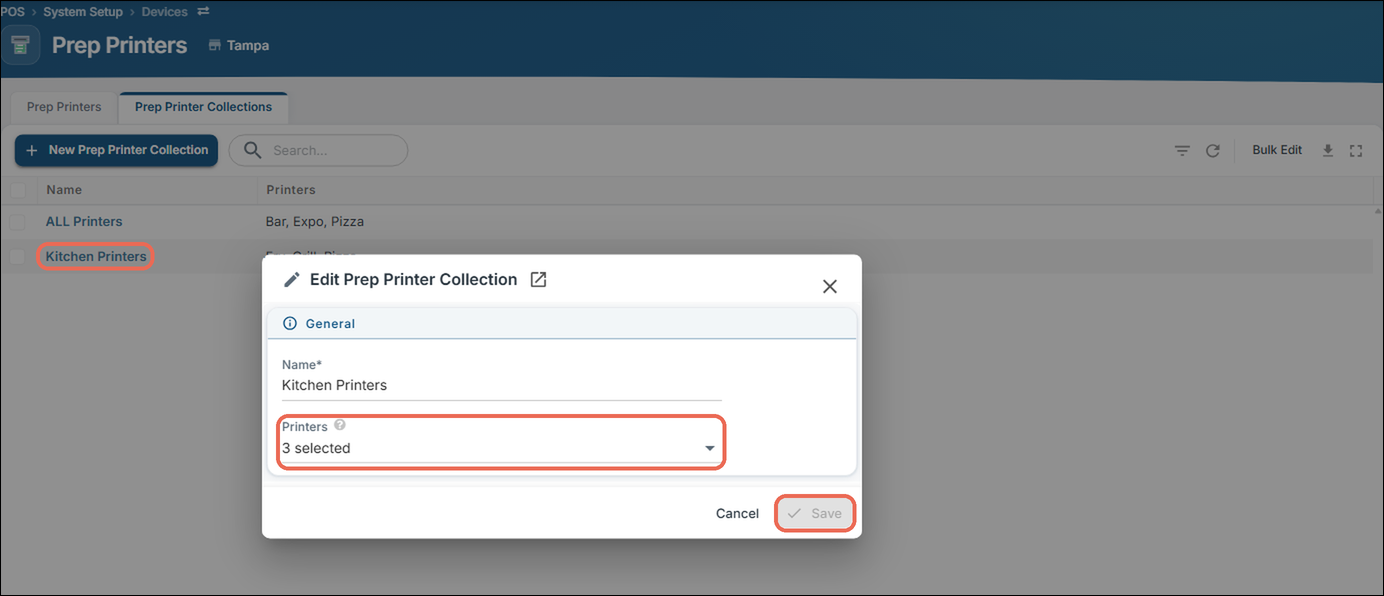Image resolution: width=1384 pixels, height=596 pixels.
Task: Select the Prep Printer Collections tab
Action: pyautogui.click(x=203, y=107)
